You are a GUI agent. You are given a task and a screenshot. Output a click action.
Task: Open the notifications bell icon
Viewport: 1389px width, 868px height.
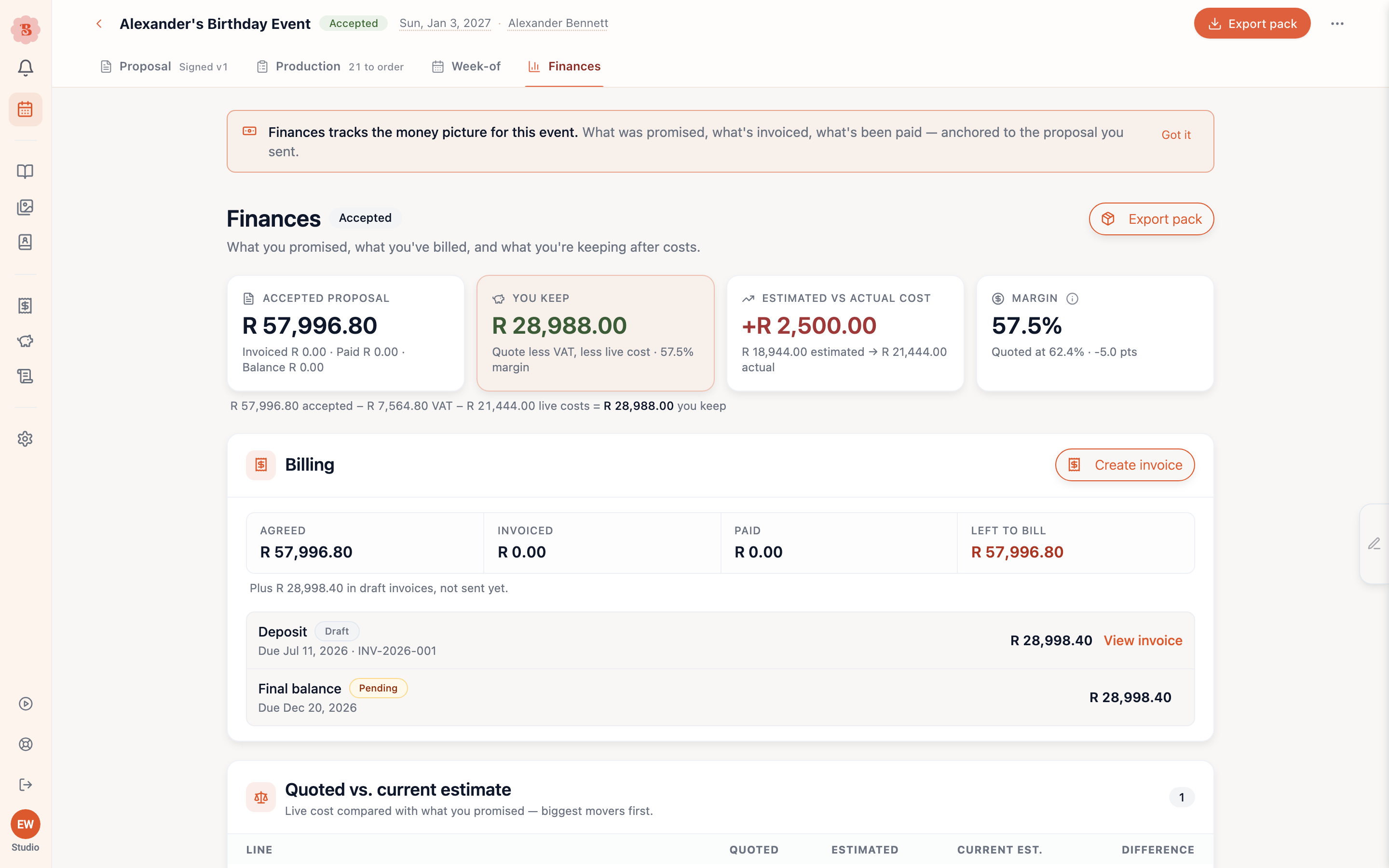click(25, 68)
